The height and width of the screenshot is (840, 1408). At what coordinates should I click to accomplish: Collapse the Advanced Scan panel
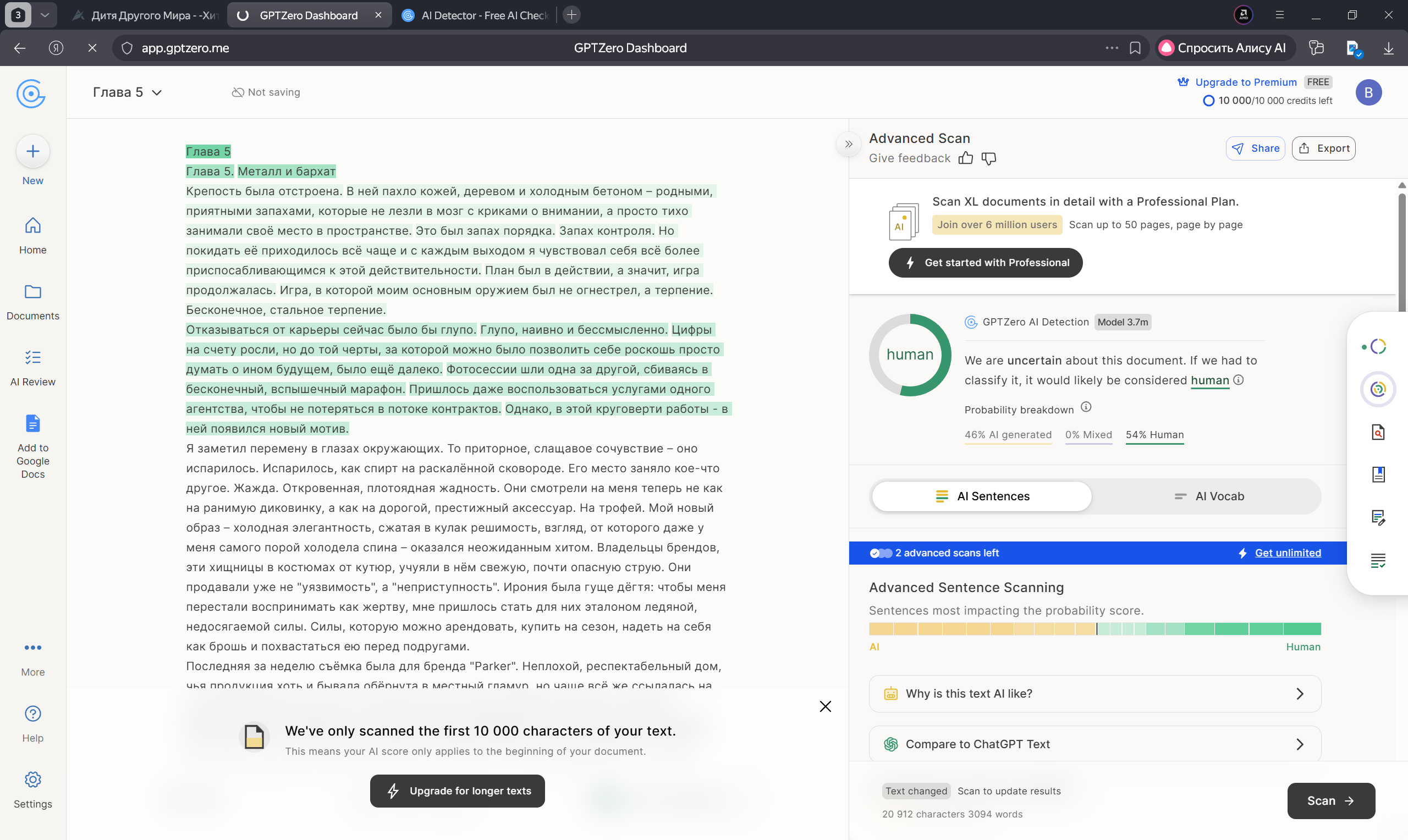[848, 144]
